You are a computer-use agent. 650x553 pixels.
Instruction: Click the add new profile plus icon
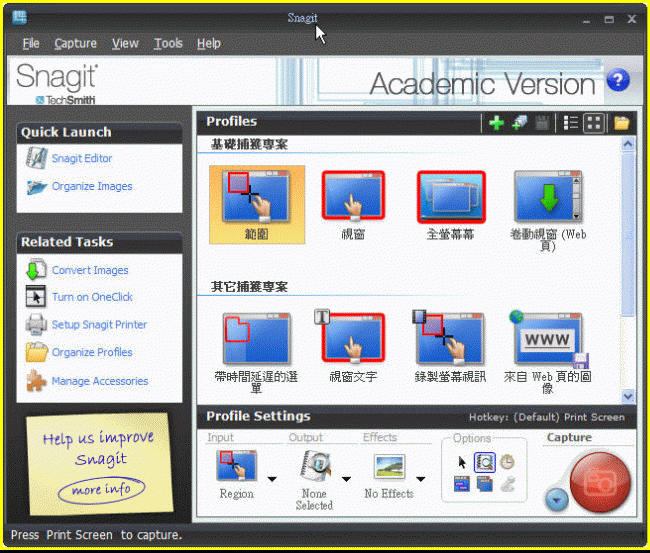point(496,123)
